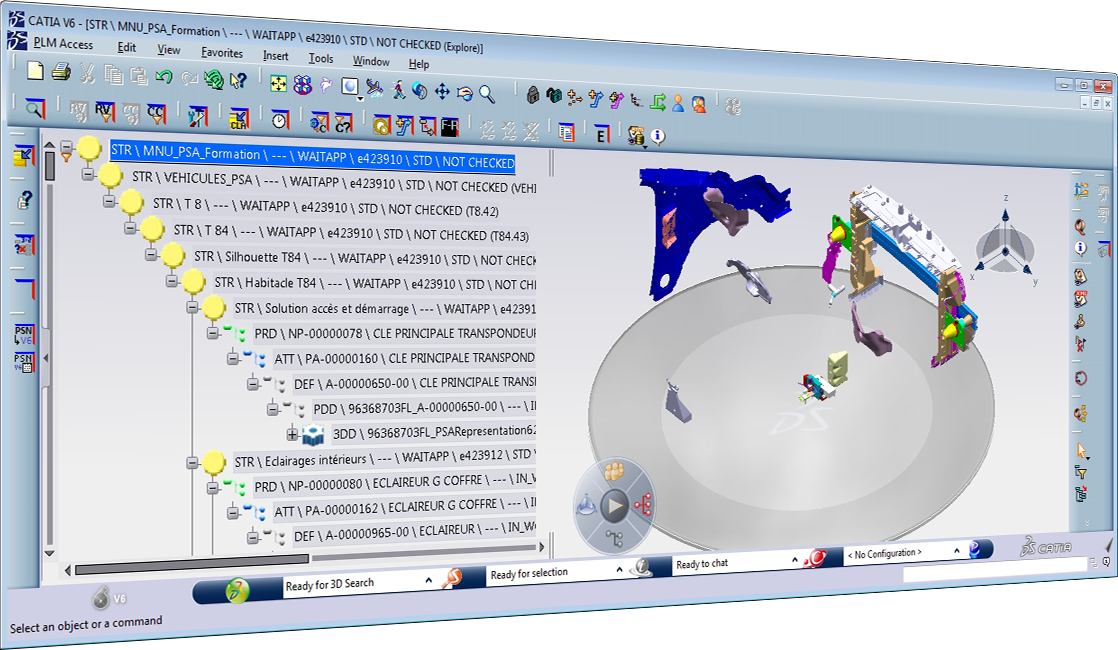This screenshot has height=650, width=1118.
Task: Collapse the STR \ VEHICULES_PSA node
Action: point(88,174)
